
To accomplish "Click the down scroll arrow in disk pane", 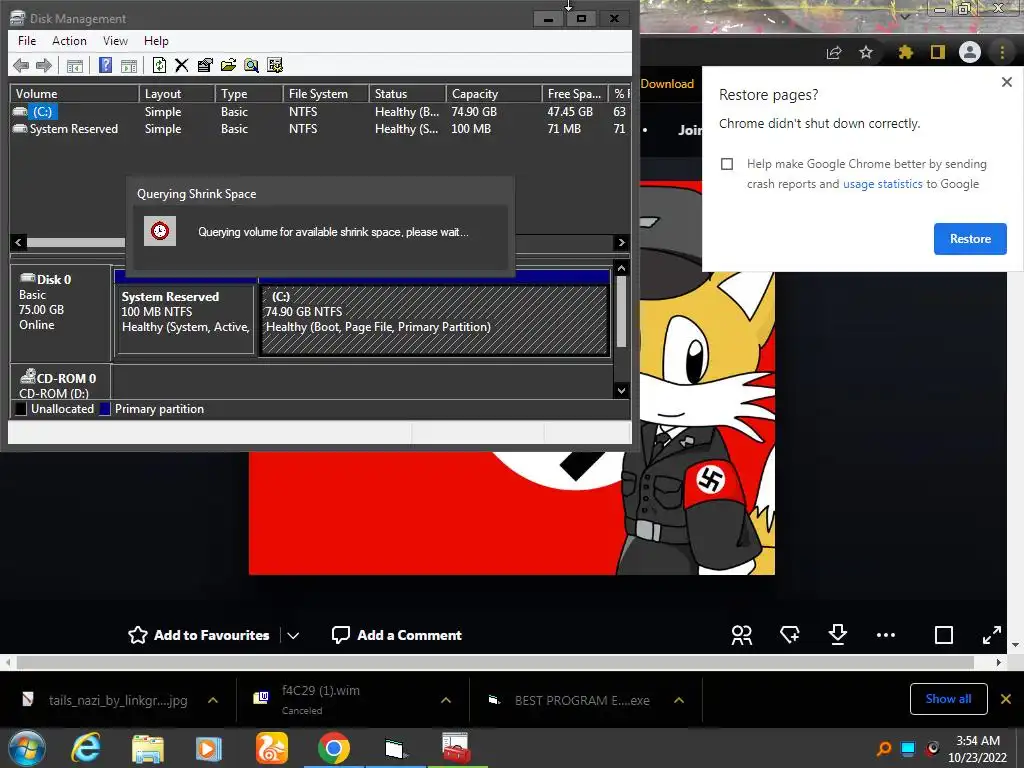I will pos(622,391).
